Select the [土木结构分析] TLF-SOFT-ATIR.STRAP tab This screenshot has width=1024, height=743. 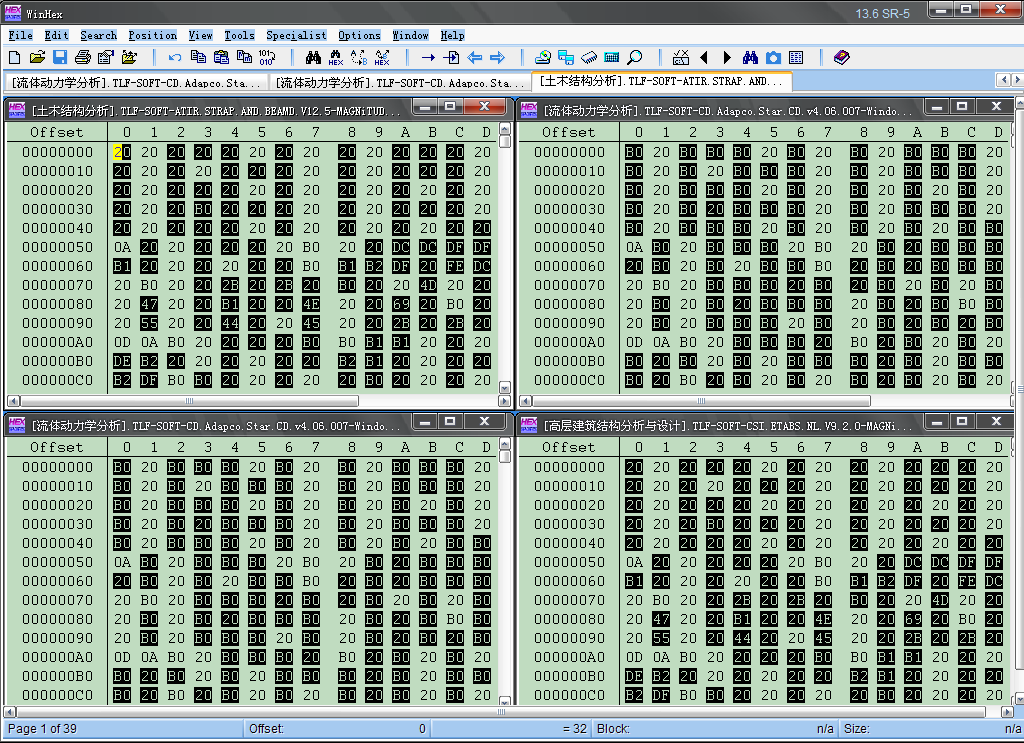[662, 82]
